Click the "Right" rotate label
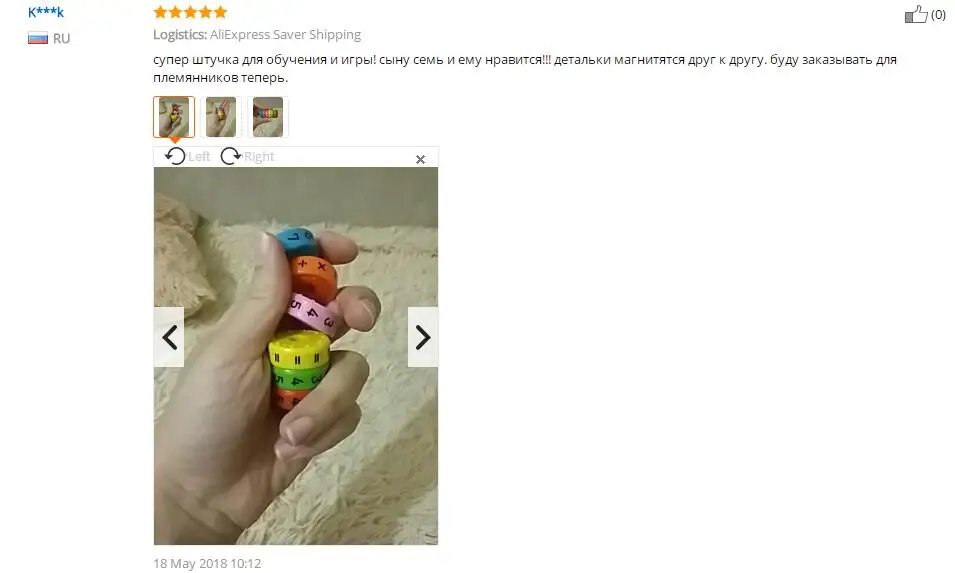 (259, 156)
